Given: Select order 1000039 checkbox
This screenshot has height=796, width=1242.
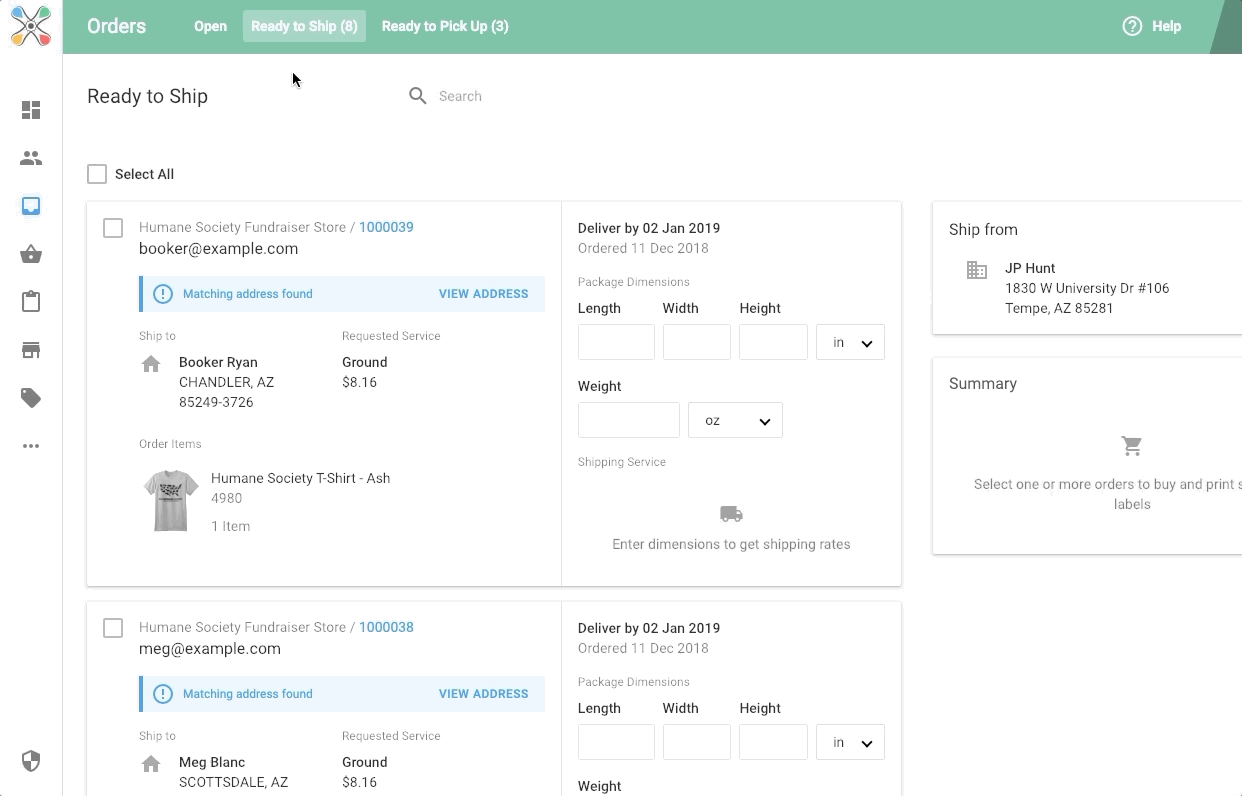Looking at the screenshot, I should click(113, 228).
